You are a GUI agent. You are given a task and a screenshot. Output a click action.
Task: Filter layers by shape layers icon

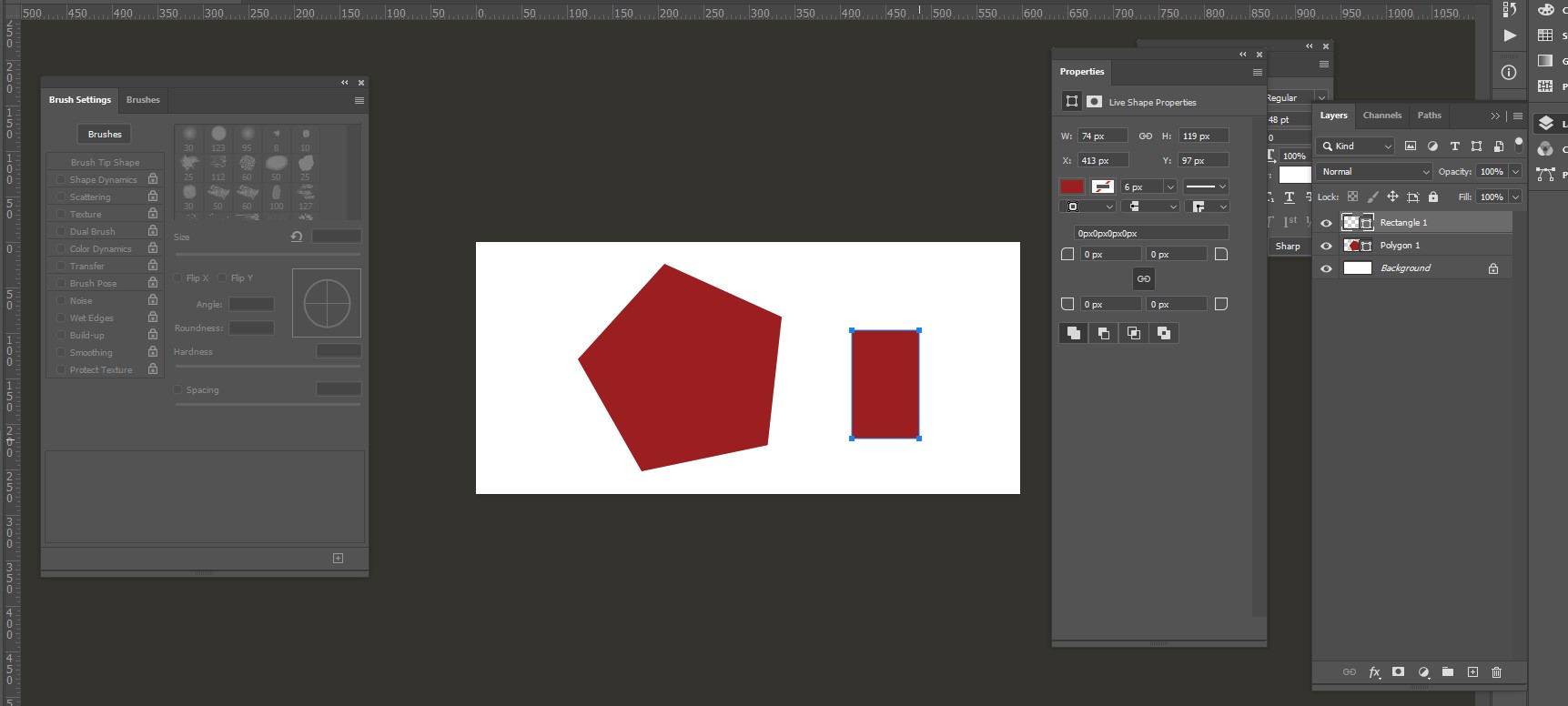1476,146
